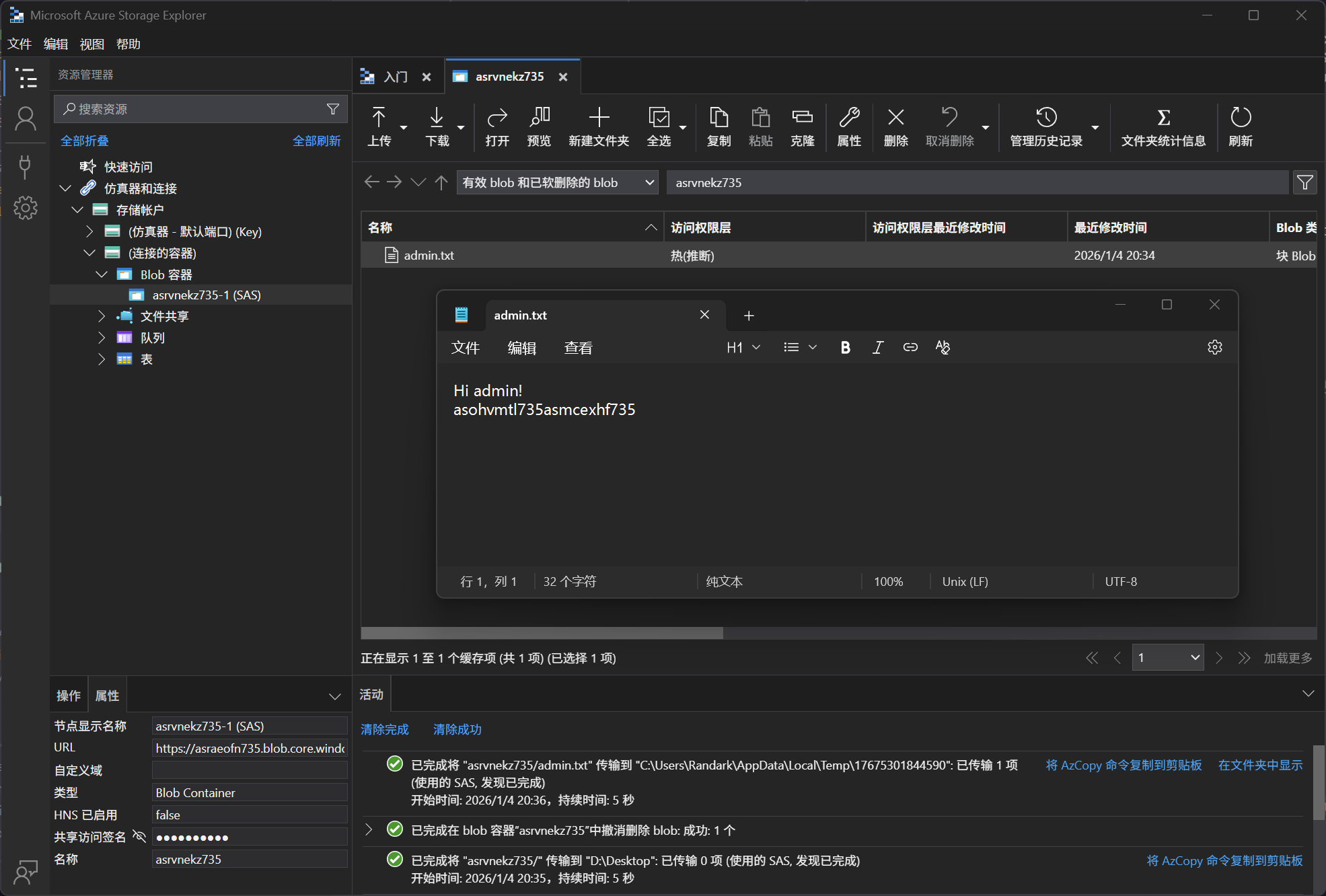Open the notepad settings gear icon

click(1214, 347)
